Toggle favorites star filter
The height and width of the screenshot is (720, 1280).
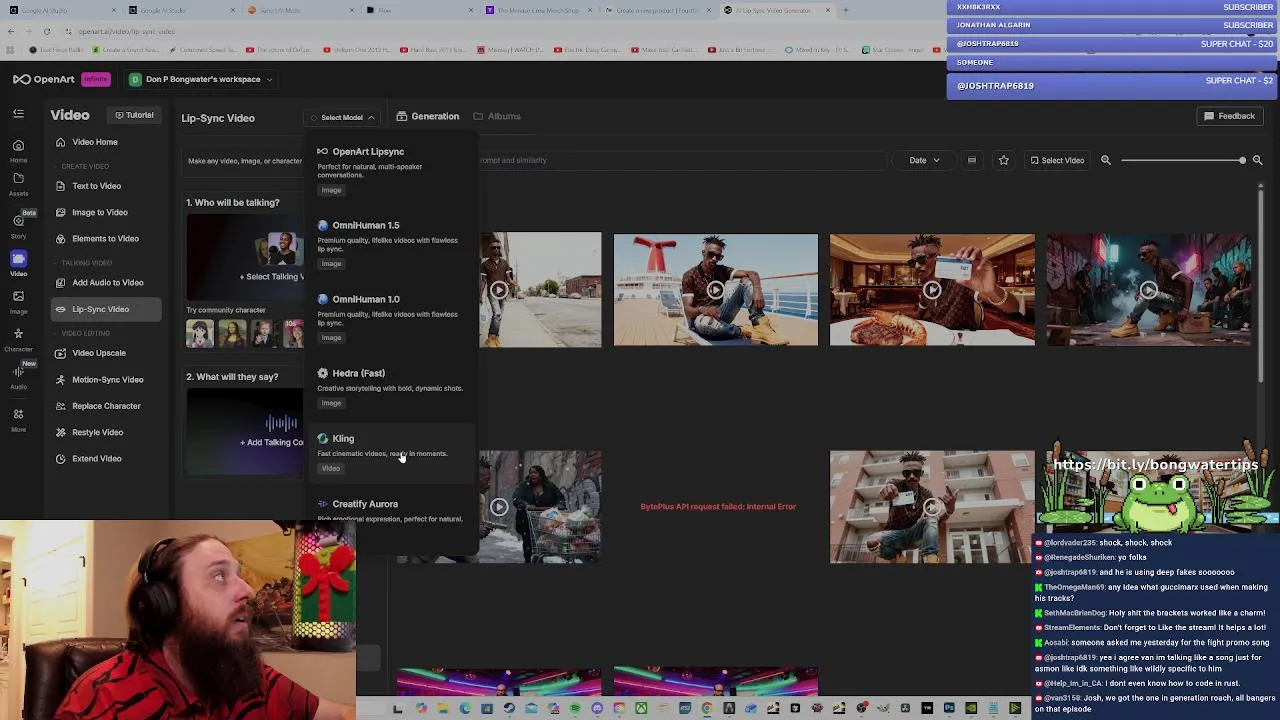point(1003,160)
